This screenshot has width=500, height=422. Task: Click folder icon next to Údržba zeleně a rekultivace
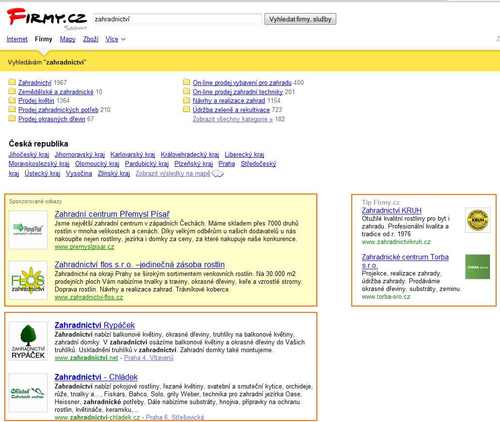click(x=187, y=109)
